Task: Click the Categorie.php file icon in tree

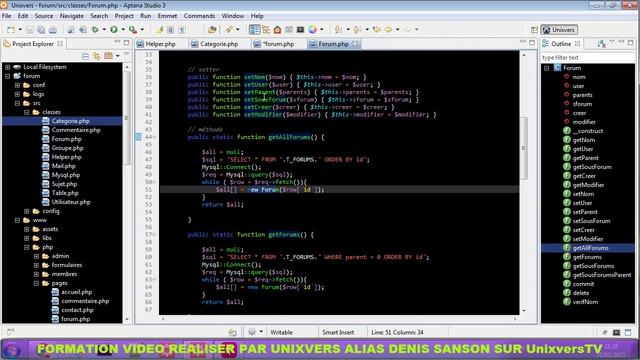Action: pos(46,121)
